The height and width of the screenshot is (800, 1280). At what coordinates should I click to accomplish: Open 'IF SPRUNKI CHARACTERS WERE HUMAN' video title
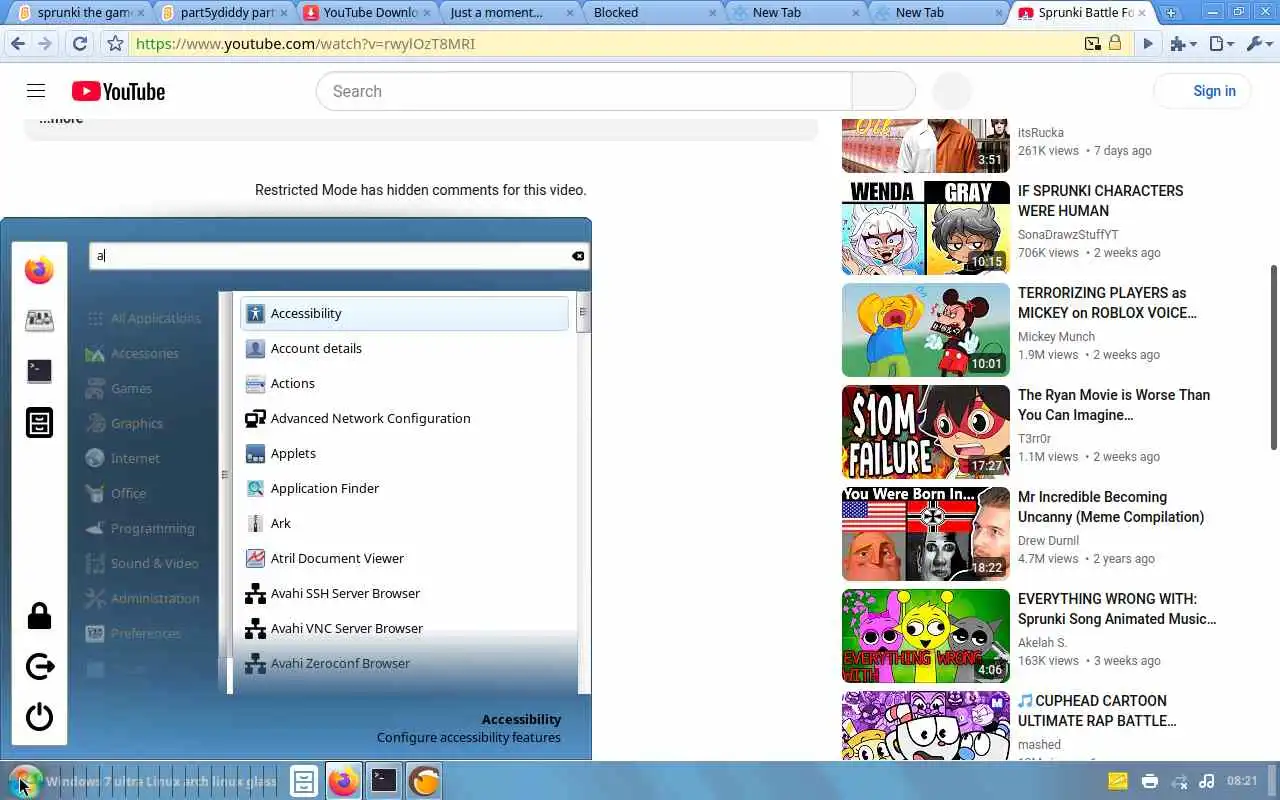(1100, 200)
